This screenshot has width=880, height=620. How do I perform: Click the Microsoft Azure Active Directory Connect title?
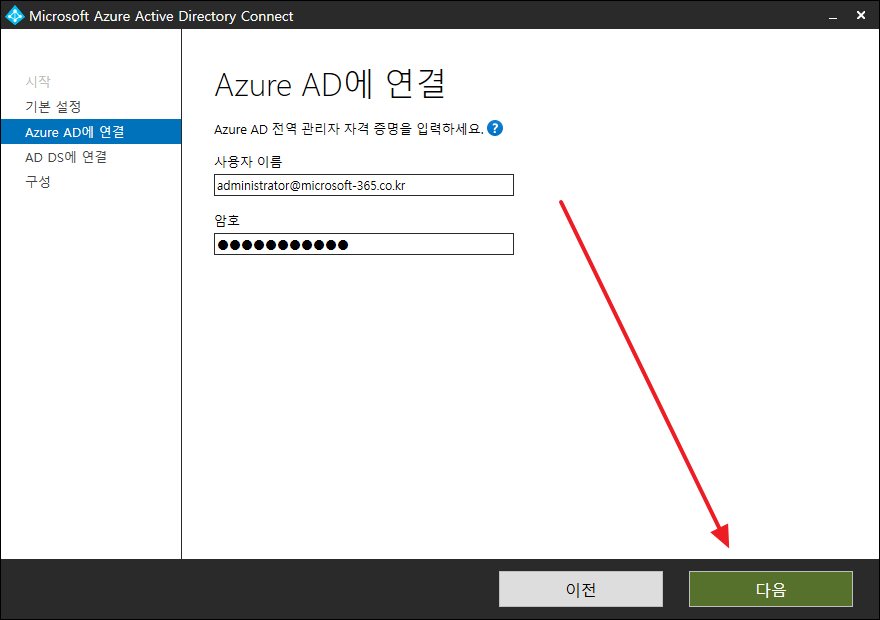(x=161, y=16)
